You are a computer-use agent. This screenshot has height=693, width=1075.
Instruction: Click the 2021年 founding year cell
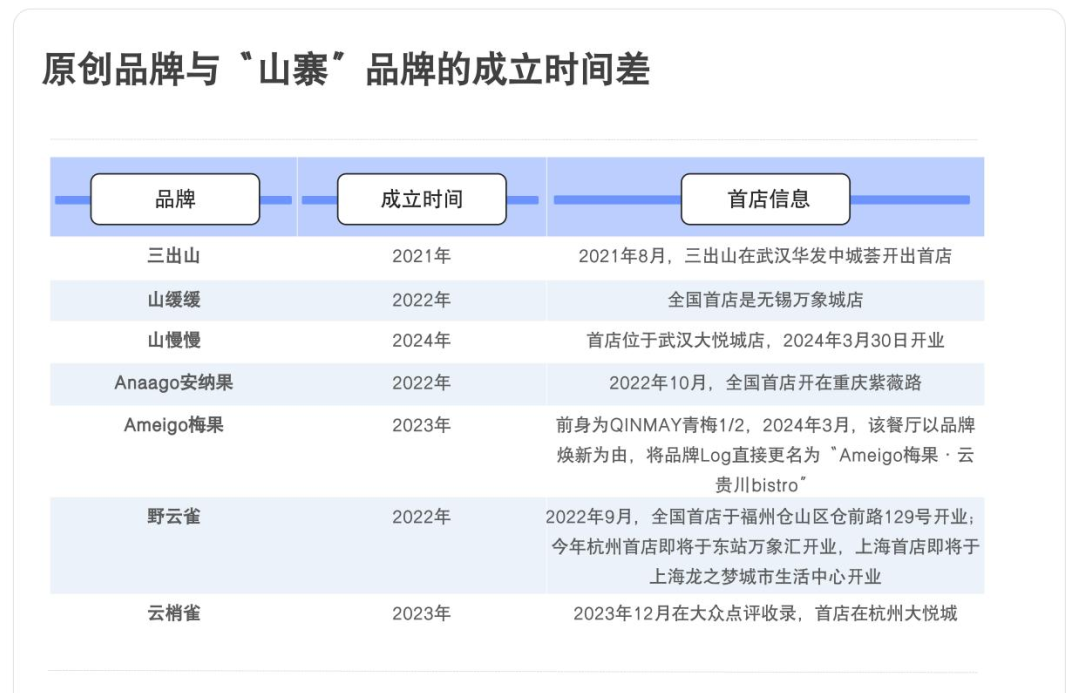click(422, 256)
